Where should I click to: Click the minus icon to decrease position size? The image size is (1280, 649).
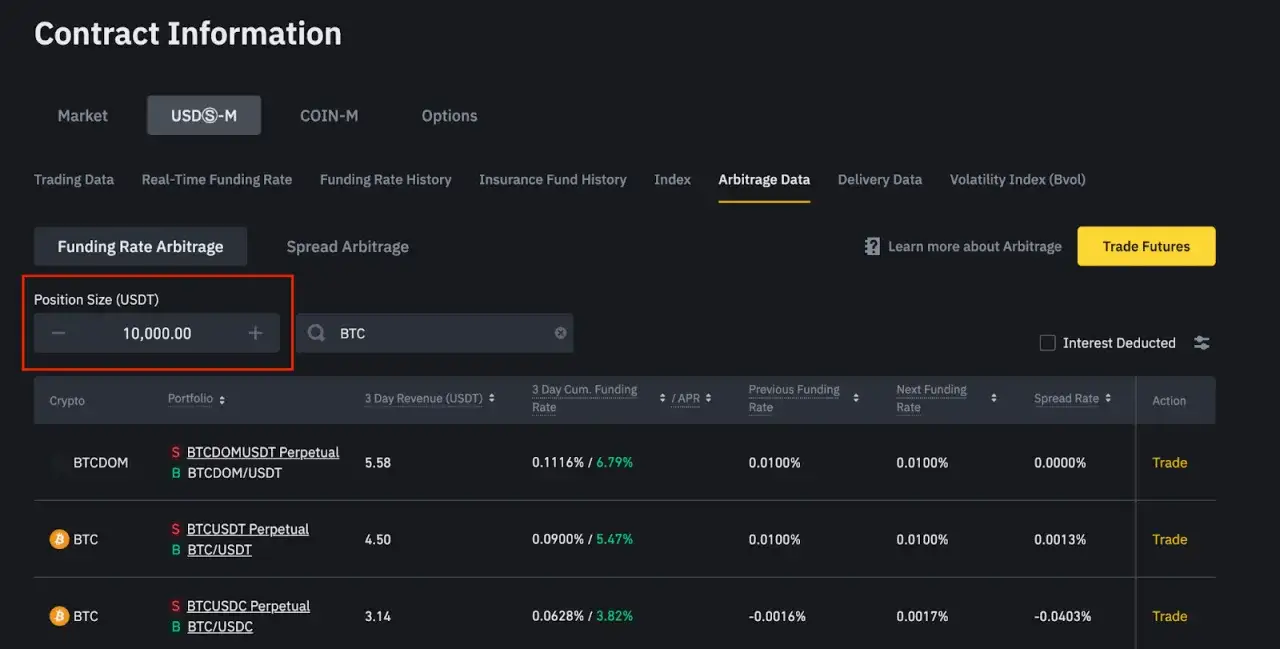(57, 333)
